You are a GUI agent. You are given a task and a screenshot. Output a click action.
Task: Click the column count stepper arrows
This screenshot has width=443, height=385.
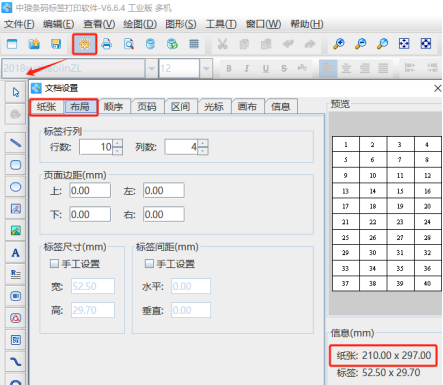pos(203,147)
